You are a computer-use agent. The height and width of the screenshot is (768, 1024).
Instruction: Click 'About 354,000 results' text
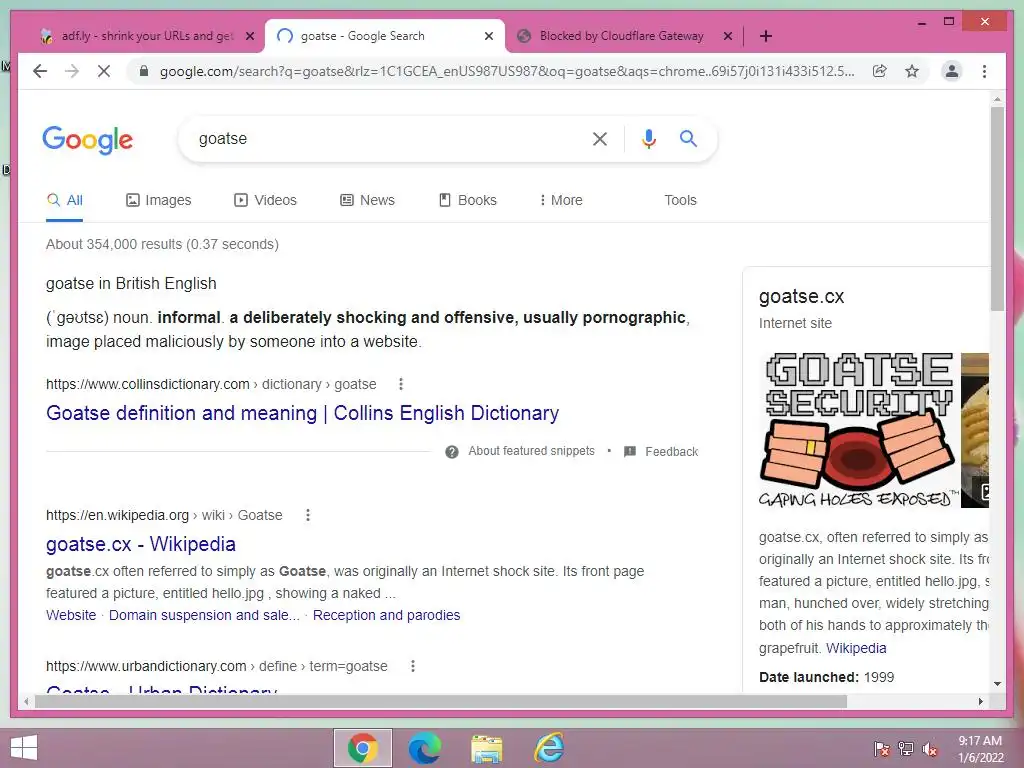click(x=162, y=244)
